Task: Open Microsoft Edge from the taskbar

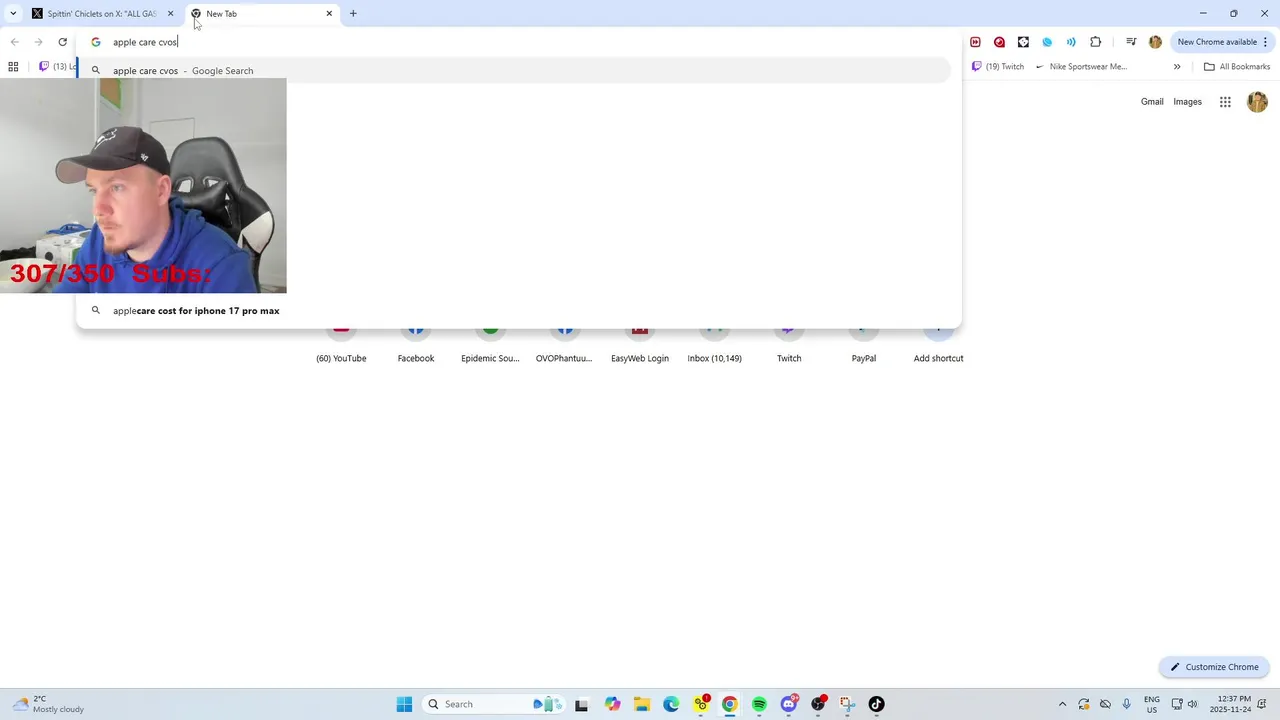Action: click(x=671, y=704)
